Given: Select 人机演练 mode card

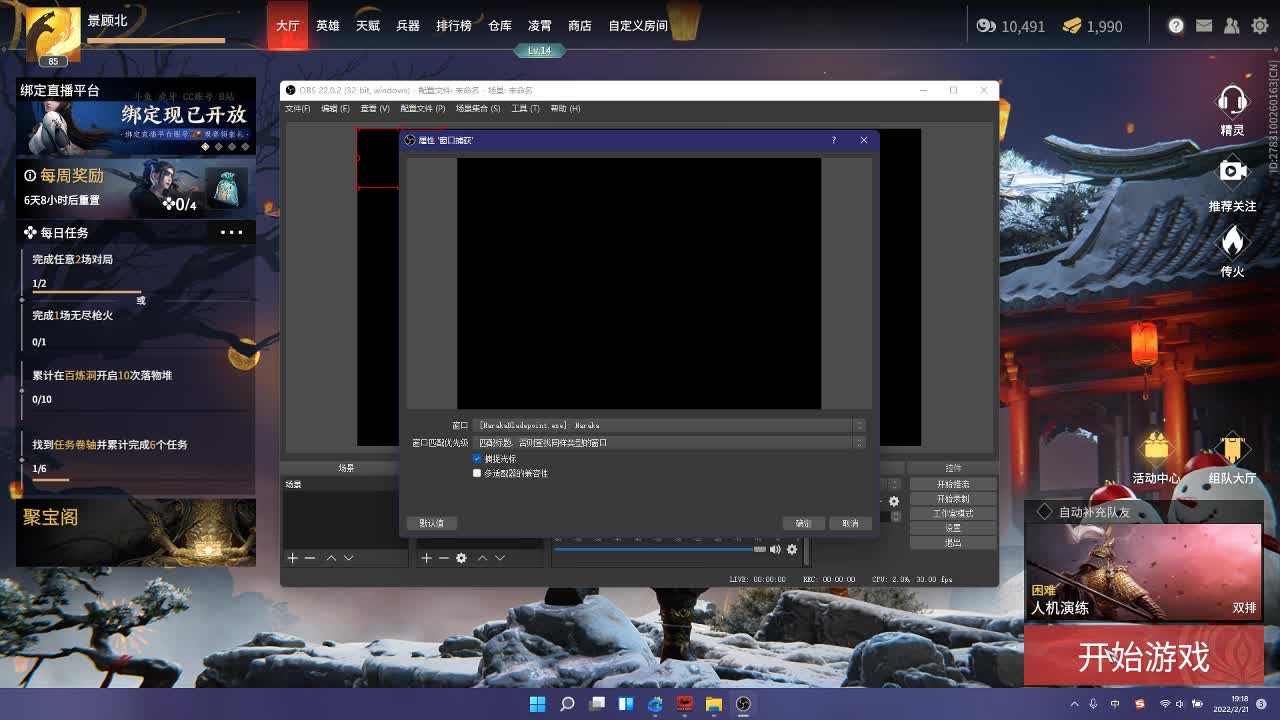Looking at the screenshot, I should 1143,572.
